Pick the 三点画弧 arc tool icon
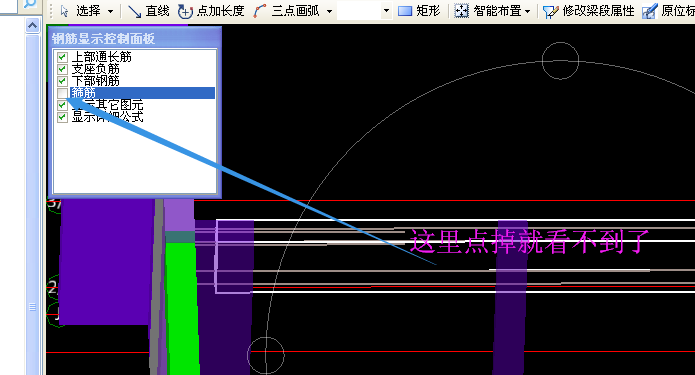 pyautogui.click(x=260, y=11)
